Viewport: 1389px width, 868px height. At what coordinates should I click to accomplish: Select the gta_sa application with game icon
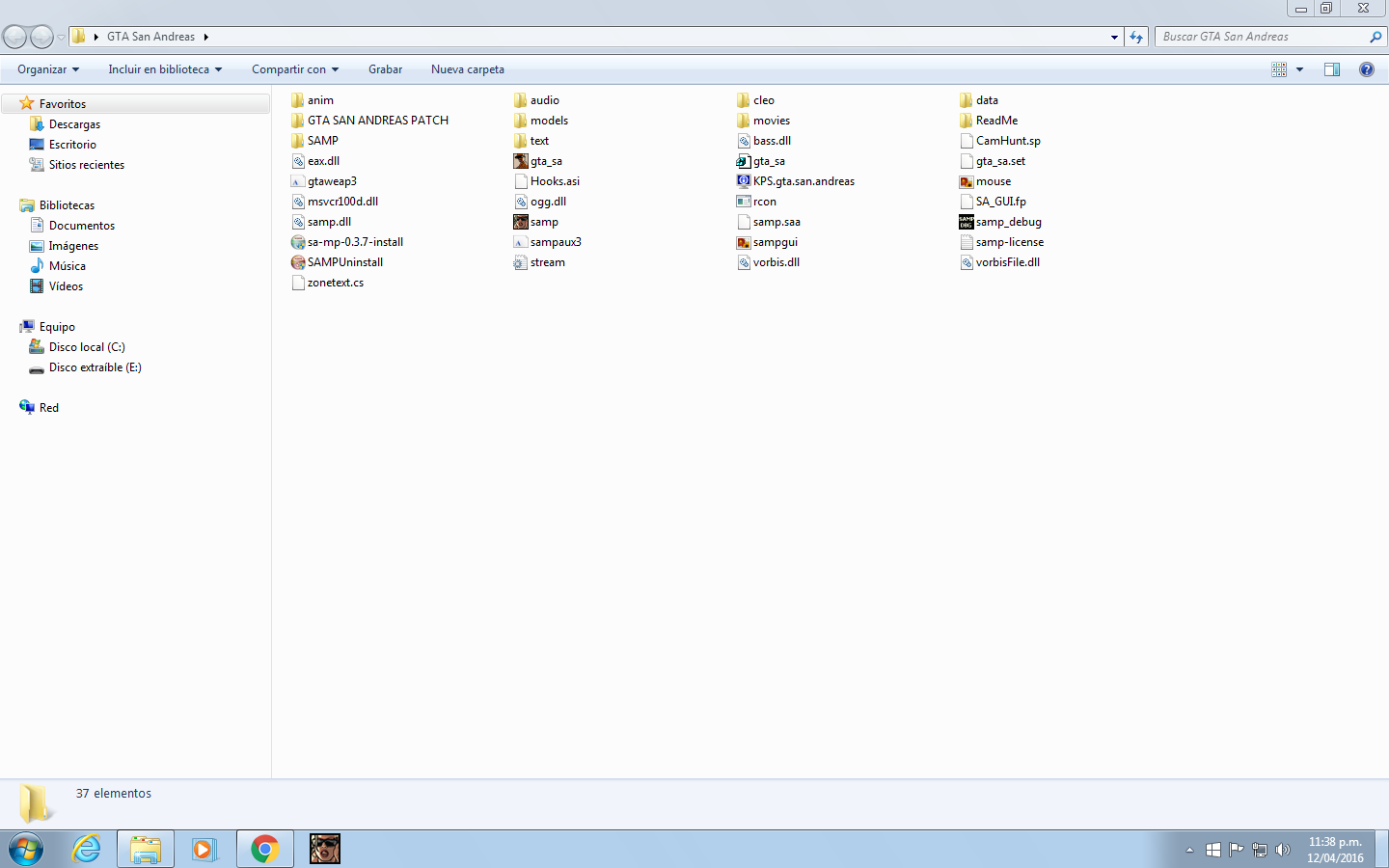(x=537, y=161)
